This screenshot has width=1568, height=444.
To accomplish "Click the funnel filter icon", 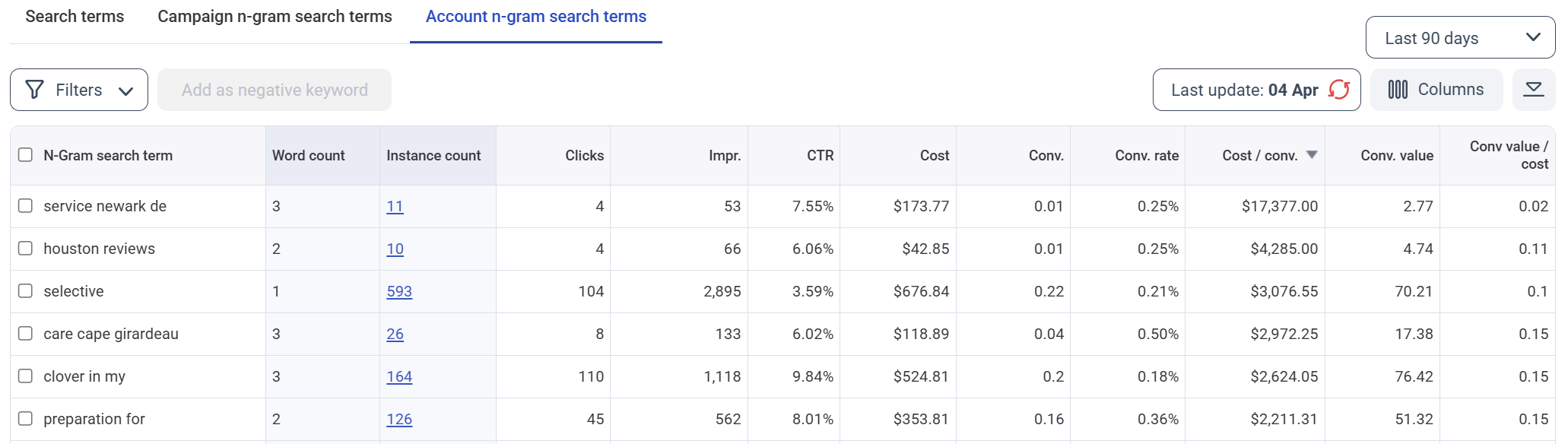I will [x=34, y=90].
